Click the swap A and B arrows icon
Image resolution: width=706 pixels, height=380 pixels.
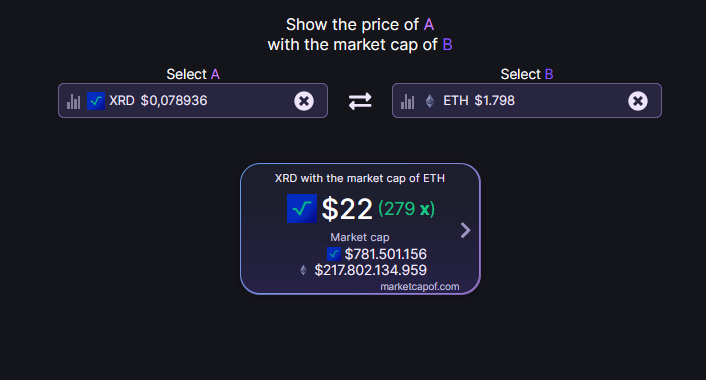[360, 101]
